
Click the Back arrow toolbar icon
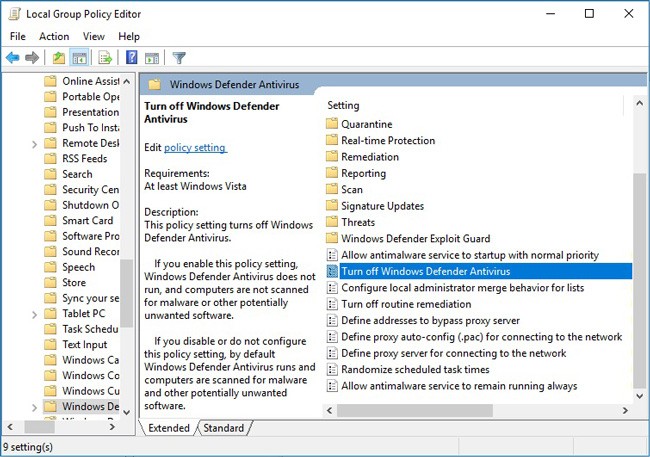tap(13, 58)
